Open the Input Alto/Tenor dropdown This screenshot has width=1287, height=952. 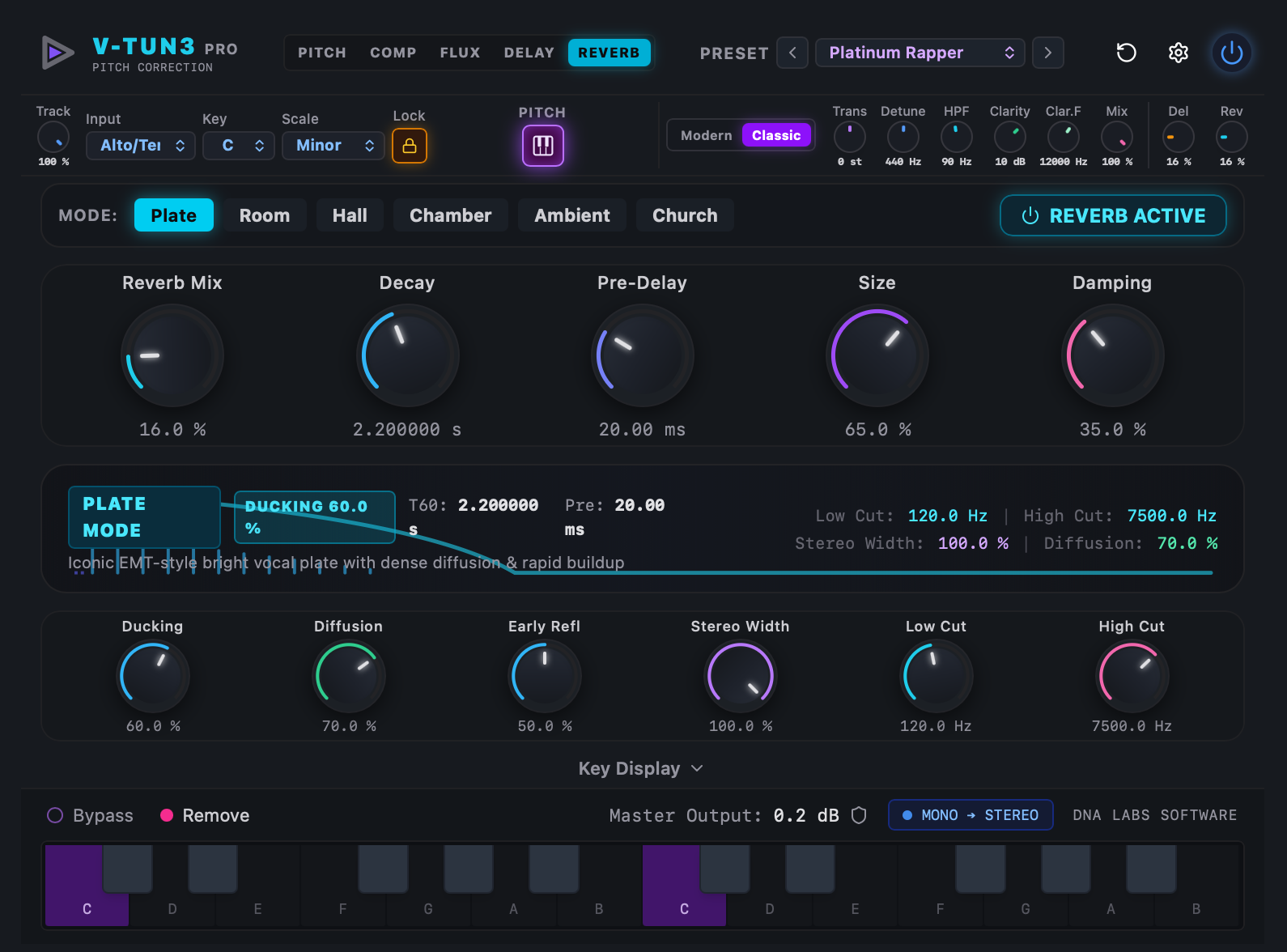click(x=141, y=146)
